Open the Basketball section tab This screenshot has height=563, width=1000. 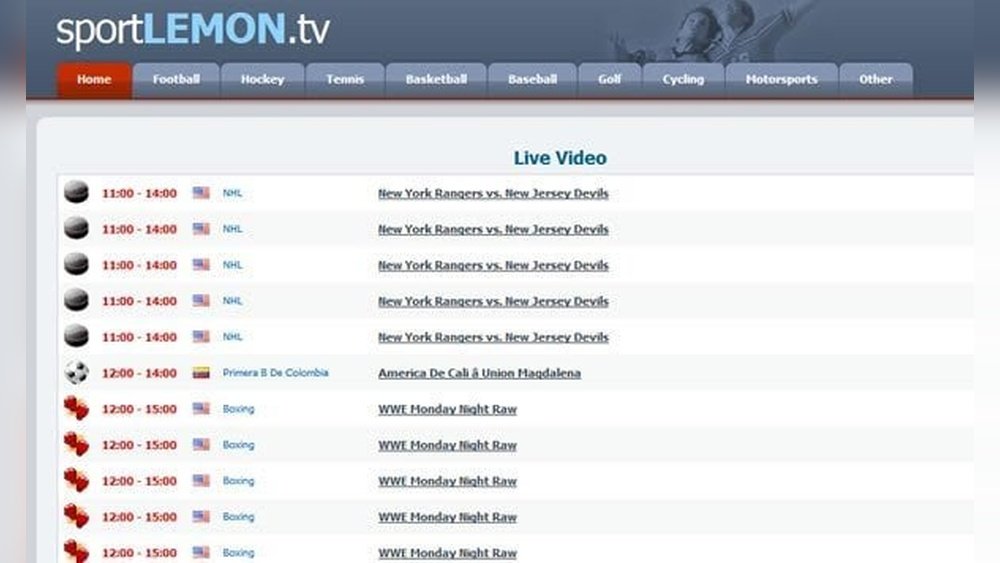point(436,80)
